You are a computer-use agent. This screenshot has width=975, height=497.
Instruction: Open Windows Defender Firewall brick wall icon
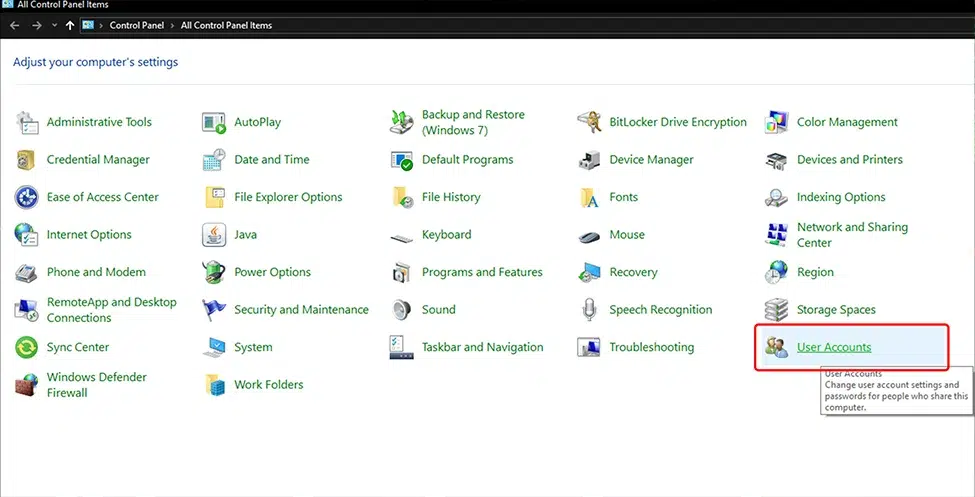[x=27, y=385]
